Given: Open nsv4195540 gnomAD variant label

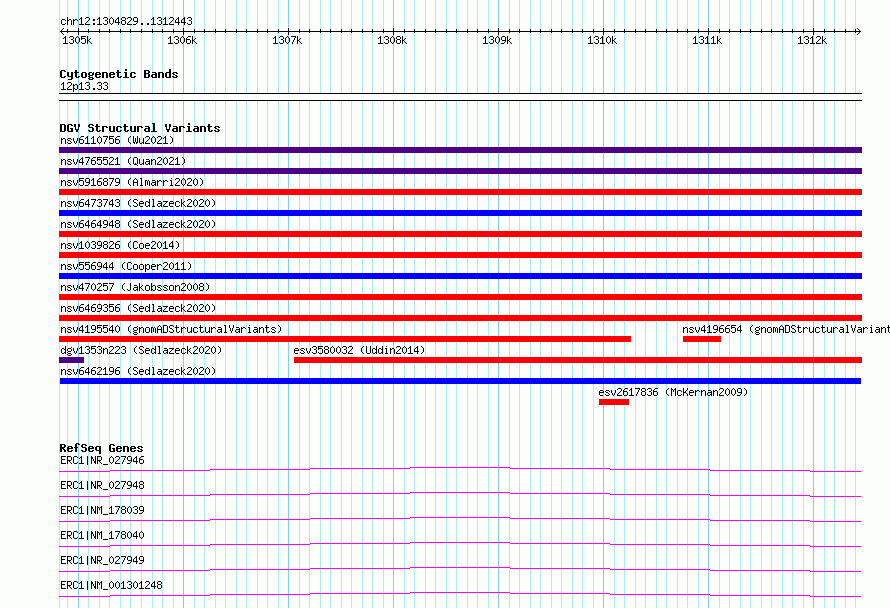Looking at the screenshot, I should click(x=171, y=329).
